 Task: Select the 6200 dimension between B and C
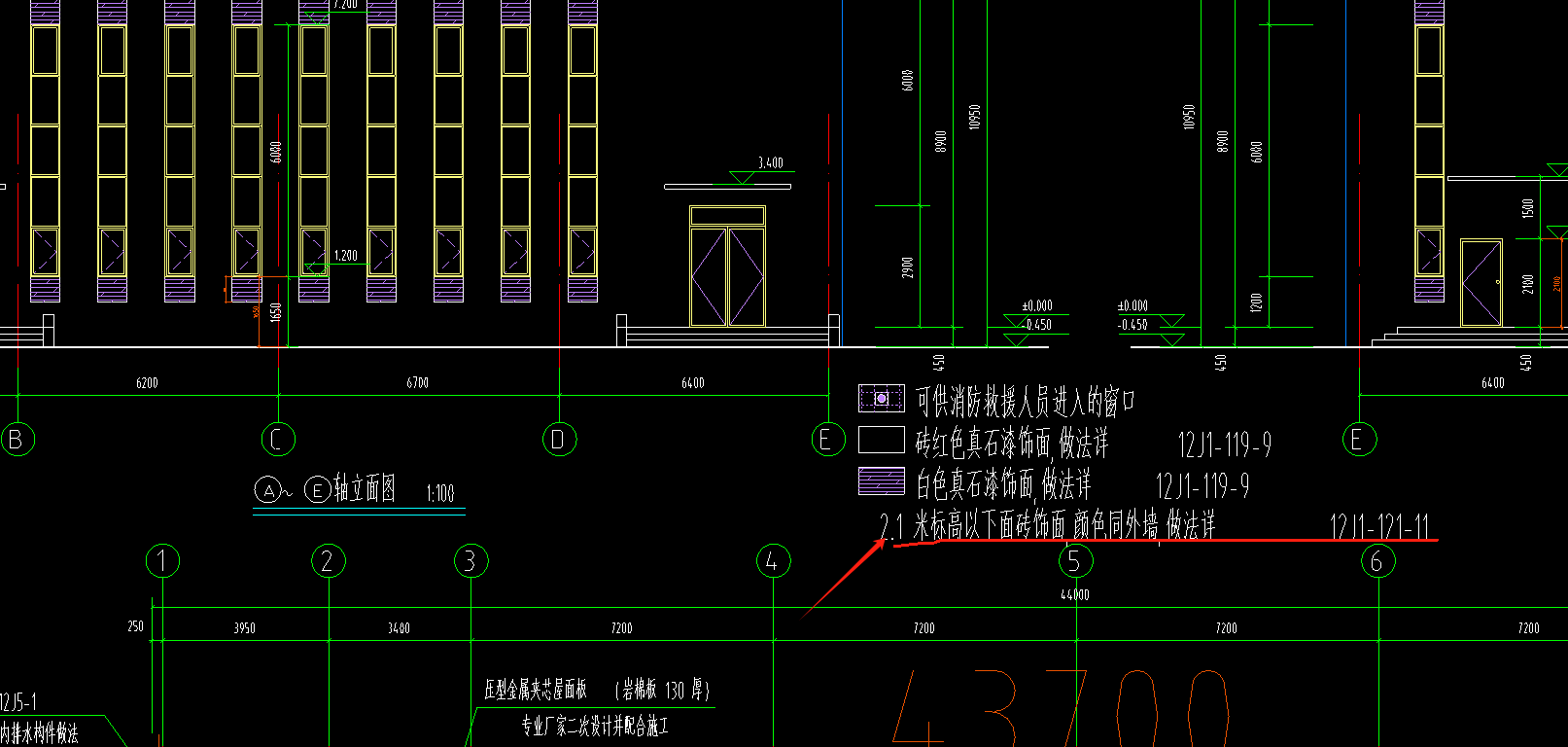point(147,383)
